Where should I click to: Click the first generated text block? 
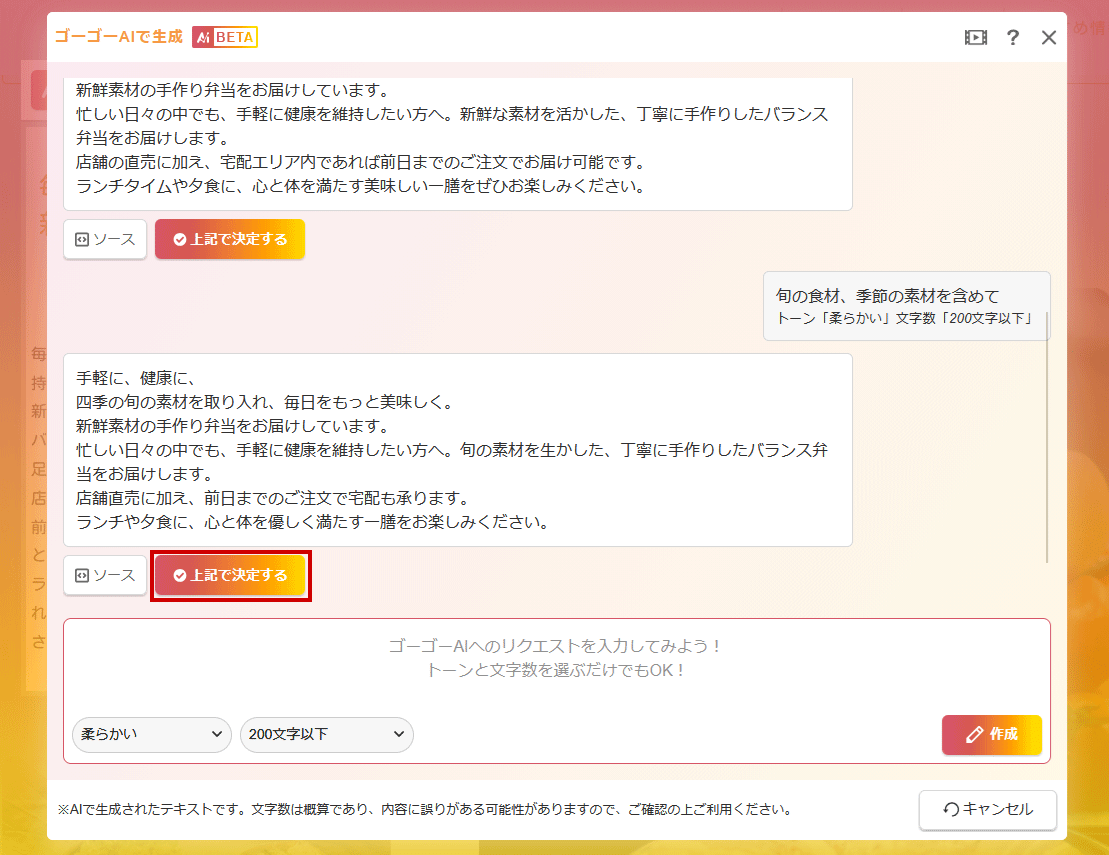pyautogui.click(x=457, y=140)
